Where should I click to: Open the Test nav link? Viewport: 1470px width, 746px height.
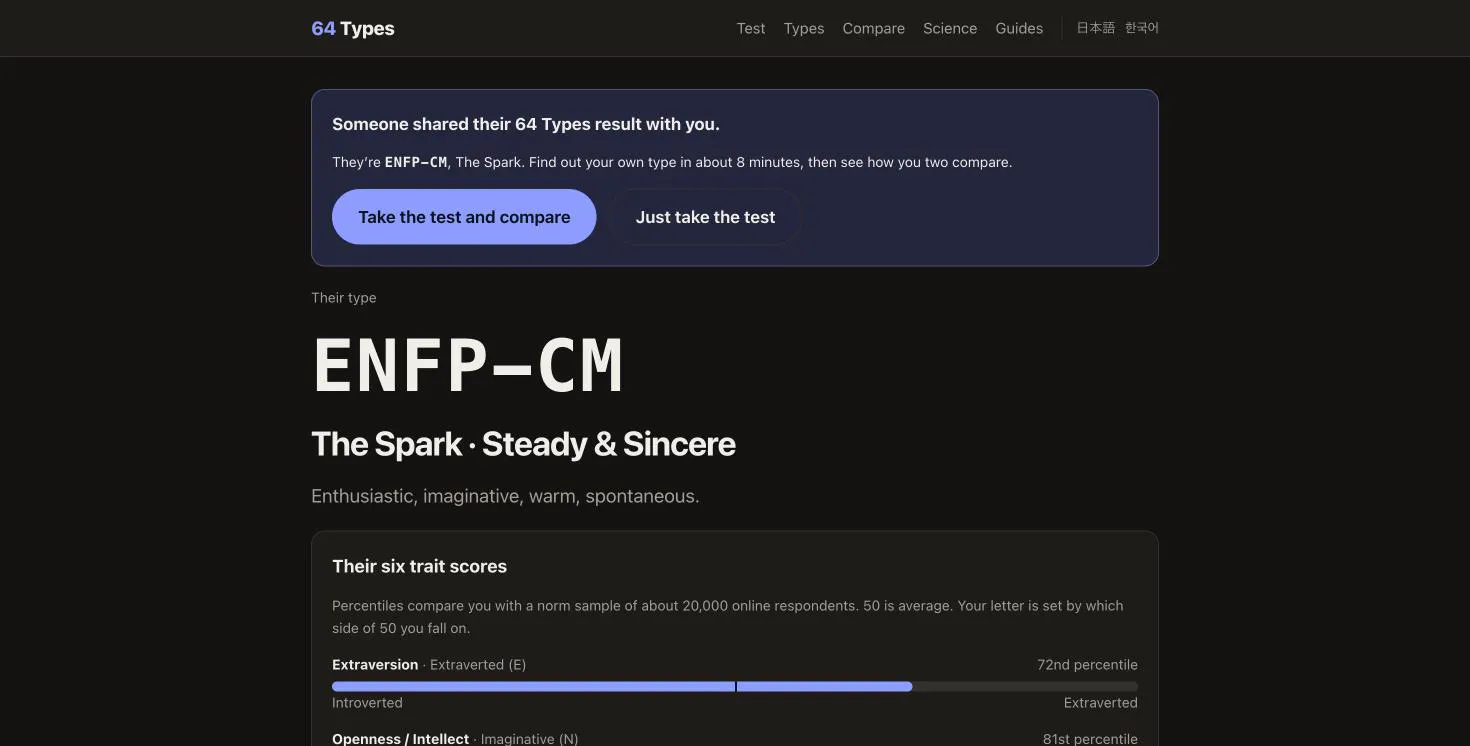tap(751, 28)
